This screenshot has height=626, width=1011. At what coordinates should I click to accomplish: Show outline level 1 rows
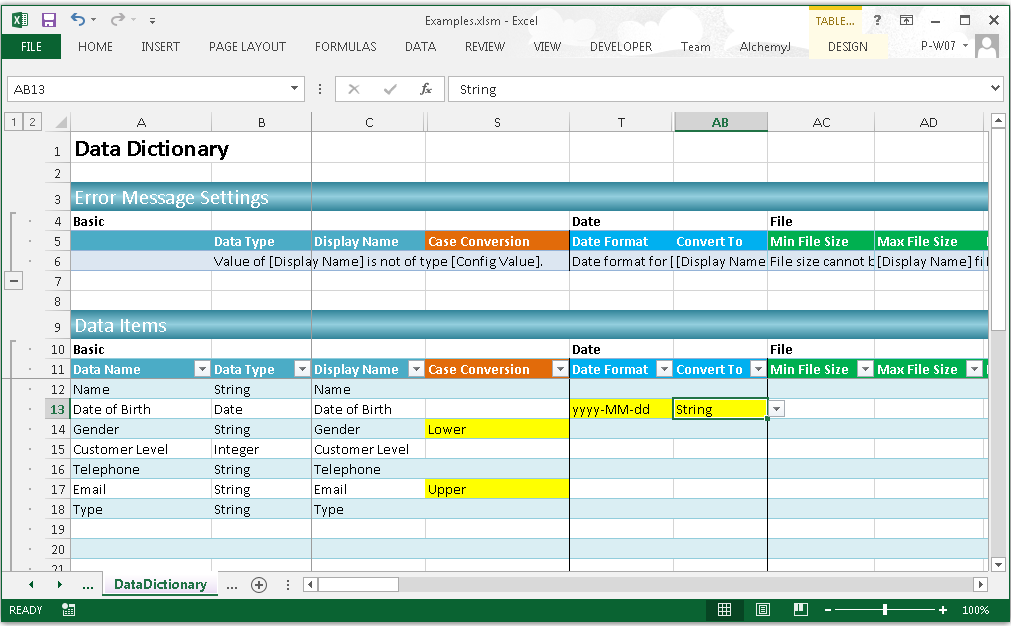click(x=14, y=122)
